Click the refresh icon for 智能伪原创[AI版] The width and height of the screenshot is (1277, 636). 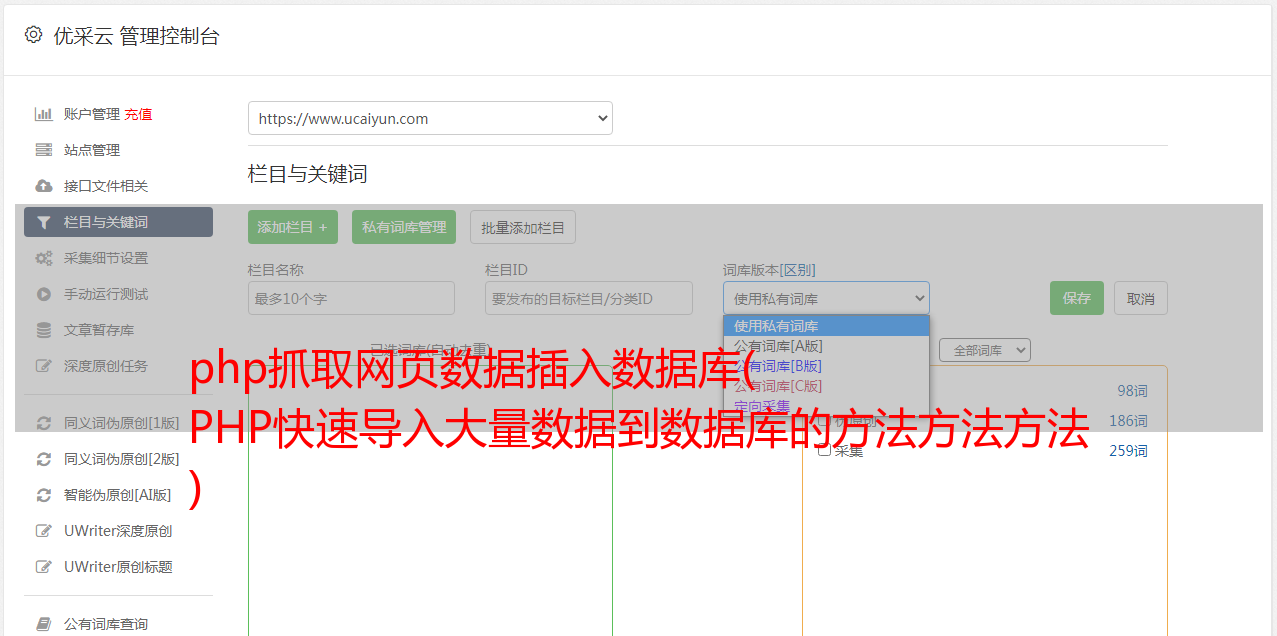tap(44, 495)
